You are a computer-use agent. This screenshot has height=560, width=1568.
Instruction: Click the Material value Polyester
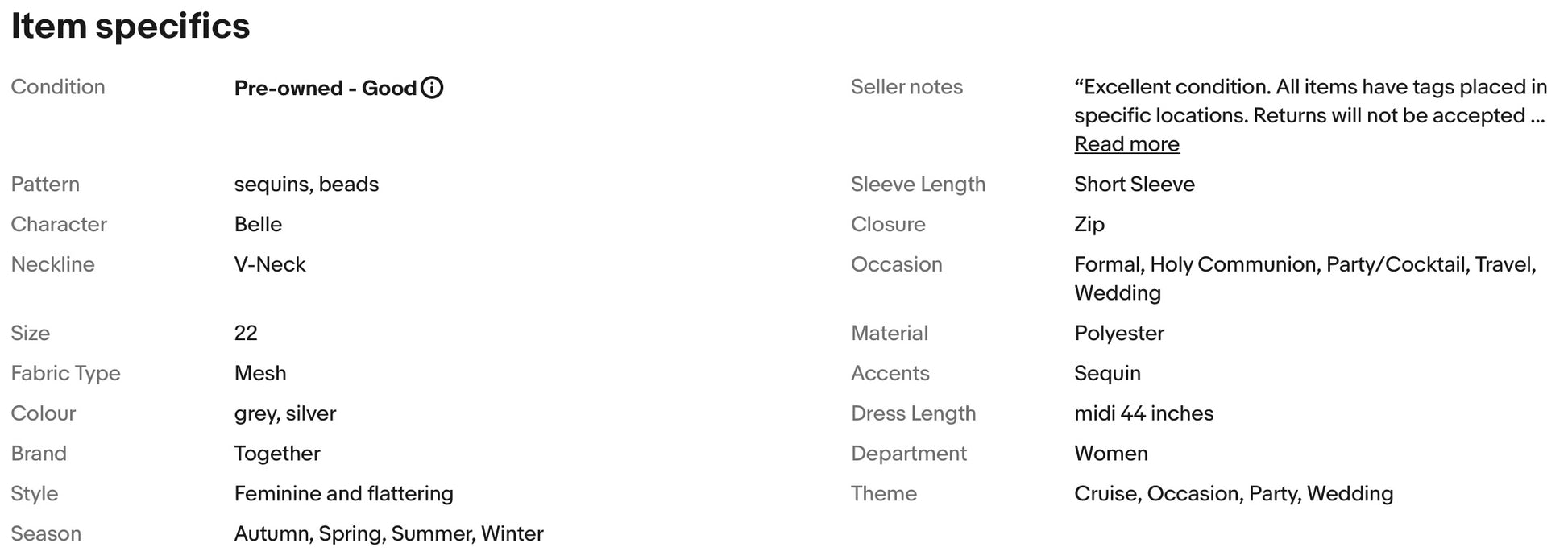[x=1118, y=333]
